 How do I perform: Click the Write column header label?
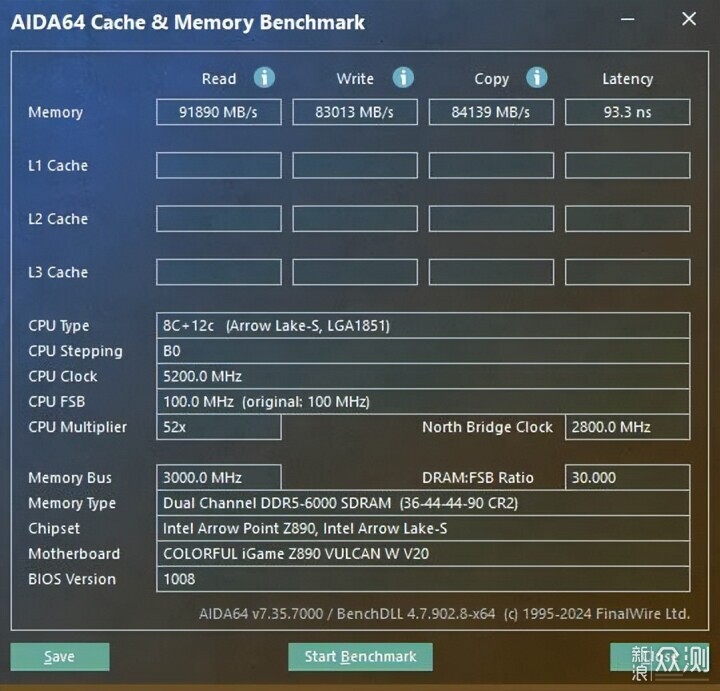pyautogui.click(x=355, y=79)
